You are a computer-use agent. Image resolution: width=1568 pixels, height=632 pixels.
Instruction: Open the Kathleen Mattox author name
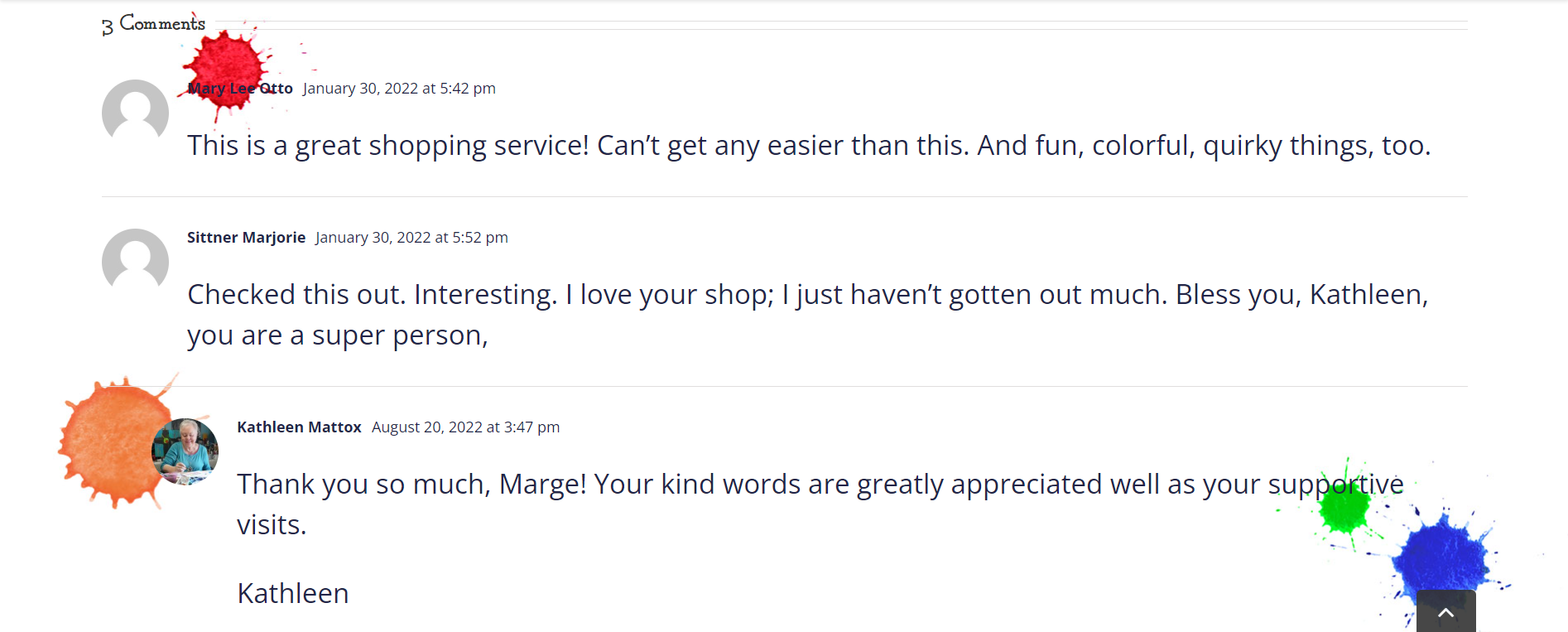click(x=299, y=427)
